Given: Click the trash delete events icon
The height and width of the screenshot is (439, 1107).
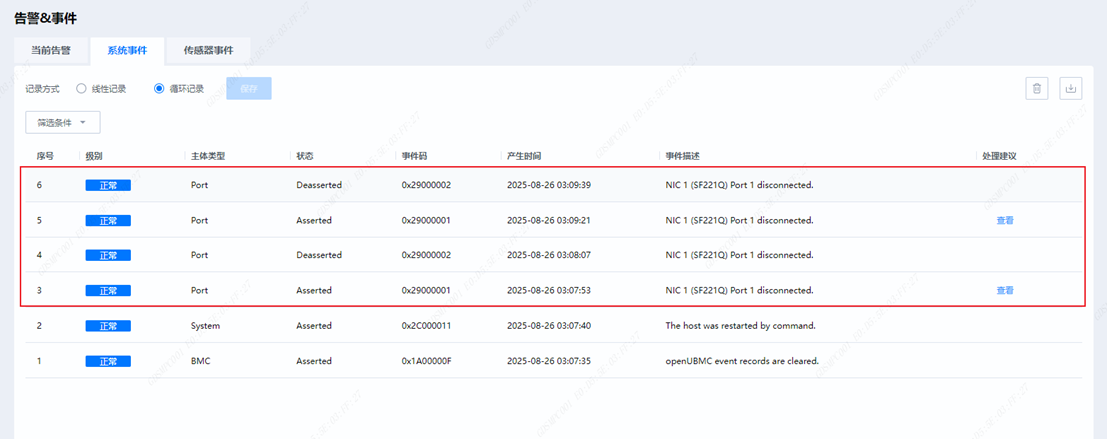Looking at the screenshot, I should coord(1037,88).
